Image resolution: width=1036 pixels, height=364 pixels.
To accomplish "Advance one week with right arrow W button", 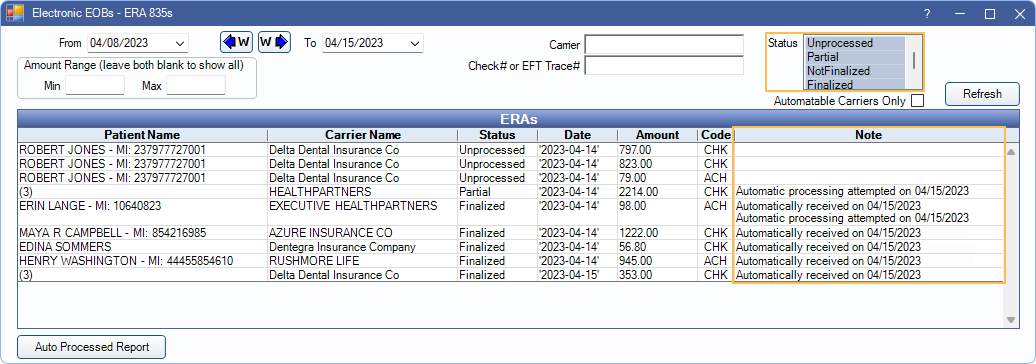I will point(274,42).
